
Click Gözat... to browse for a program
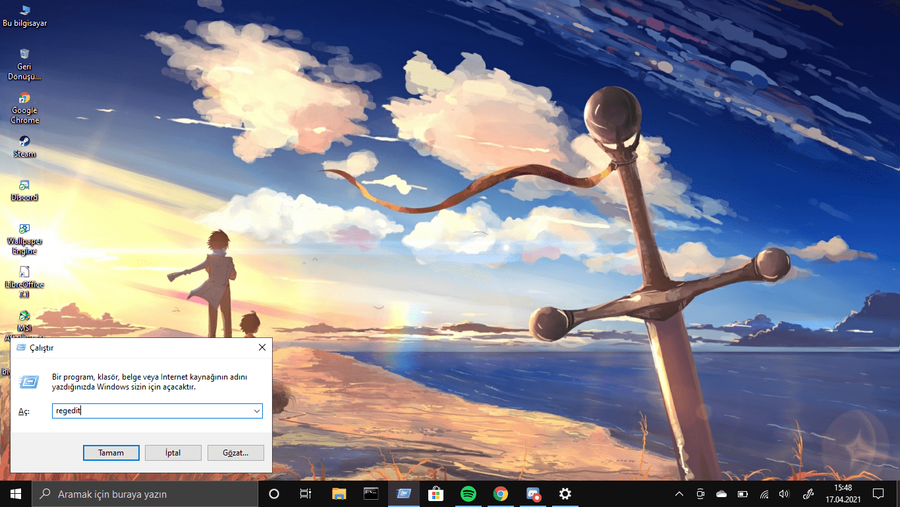coord(235,452)
